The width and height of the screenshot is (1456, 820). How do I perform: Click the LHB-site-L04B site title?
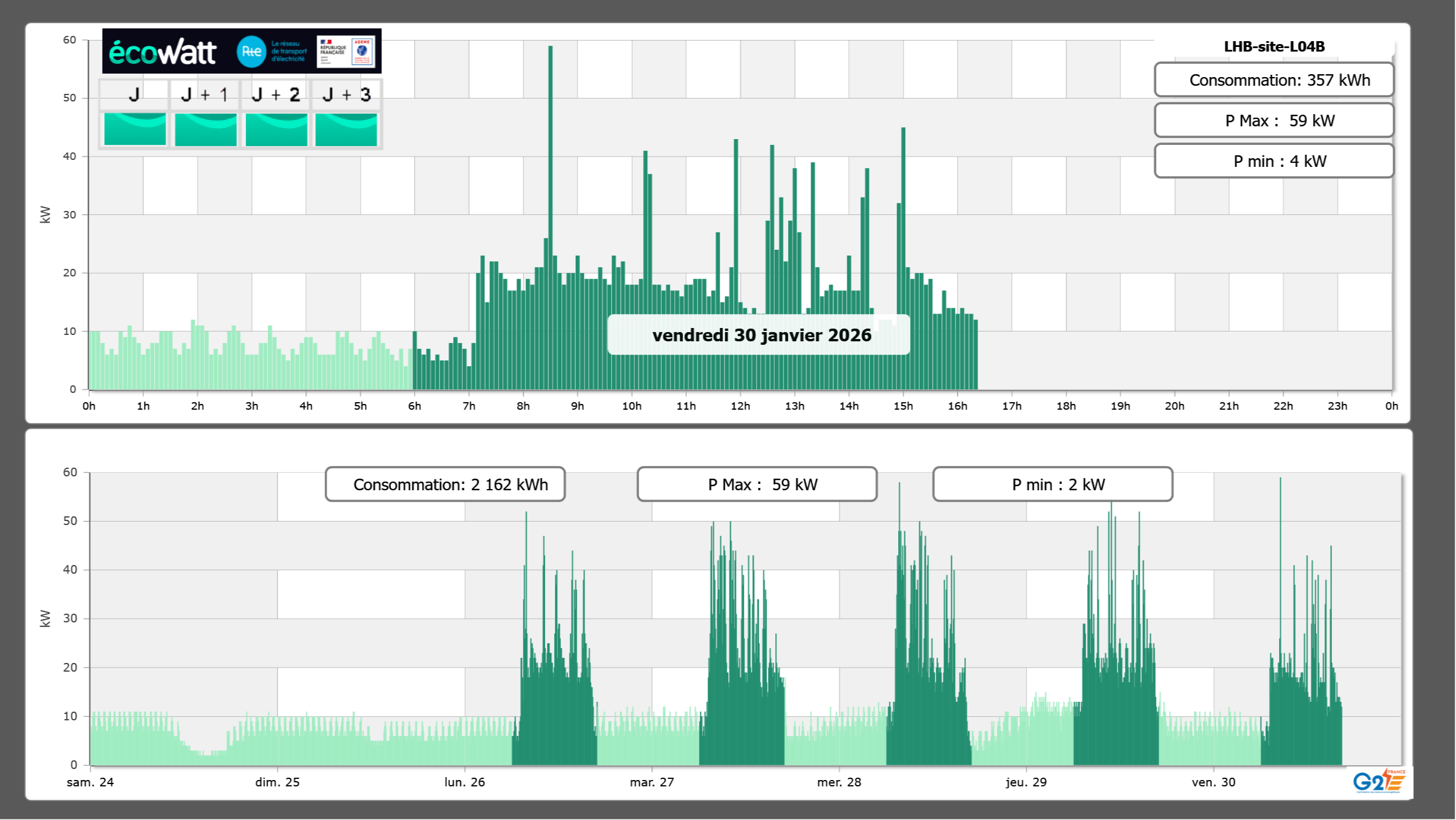(1274, 46)
